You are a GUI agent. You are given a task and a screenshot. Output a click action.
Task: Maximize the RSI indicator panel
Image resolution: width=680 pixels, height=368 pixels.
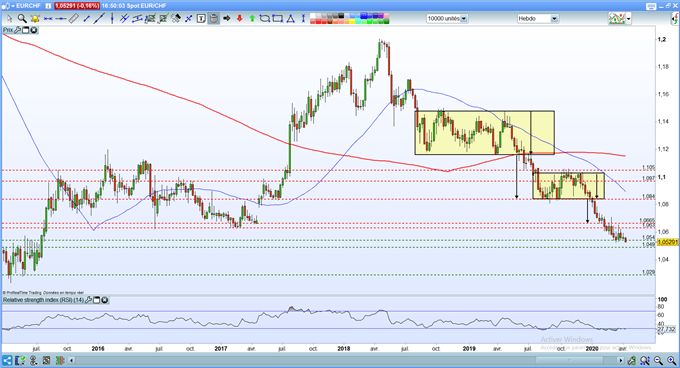click(97, 300)
